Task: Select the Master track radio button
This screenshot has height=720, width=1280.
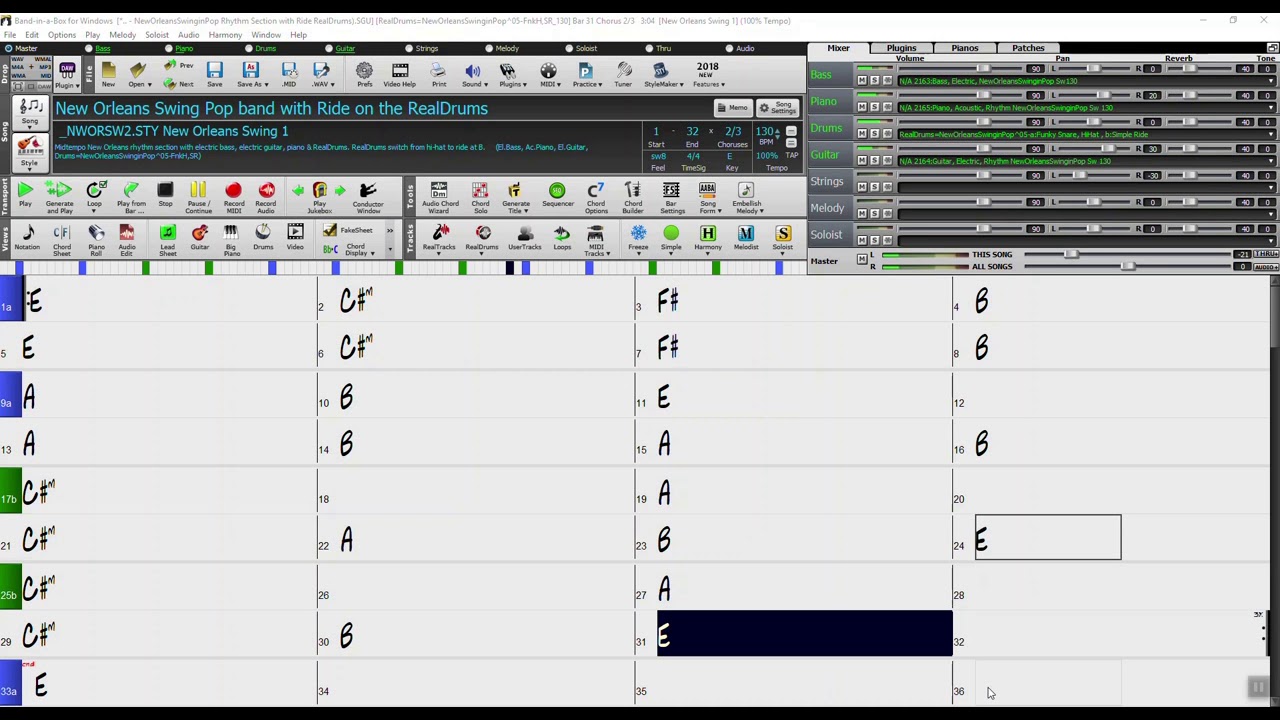Action: point(8,48)
